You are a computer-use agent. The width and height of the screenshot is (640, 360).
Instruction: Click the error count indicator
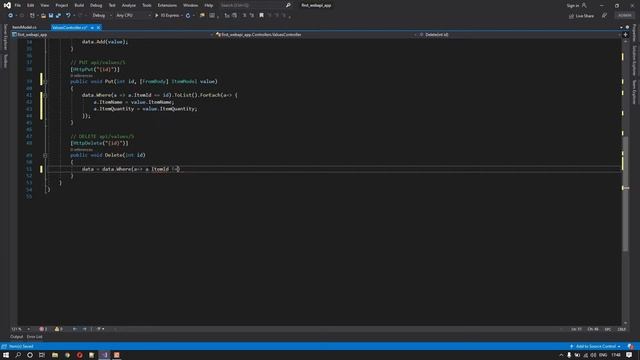[43, 329]
